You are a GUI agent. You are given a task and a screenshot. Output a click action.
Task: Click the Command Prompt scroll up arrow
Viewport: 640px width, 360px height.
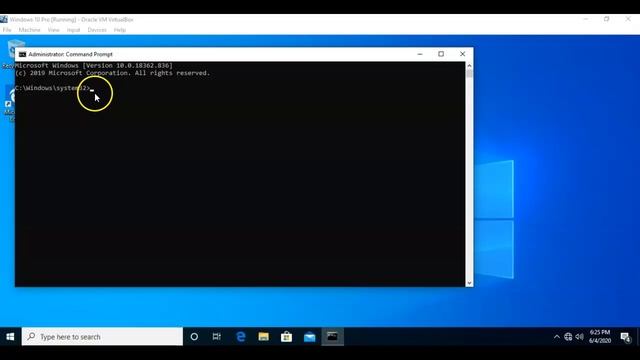[469, 65]
